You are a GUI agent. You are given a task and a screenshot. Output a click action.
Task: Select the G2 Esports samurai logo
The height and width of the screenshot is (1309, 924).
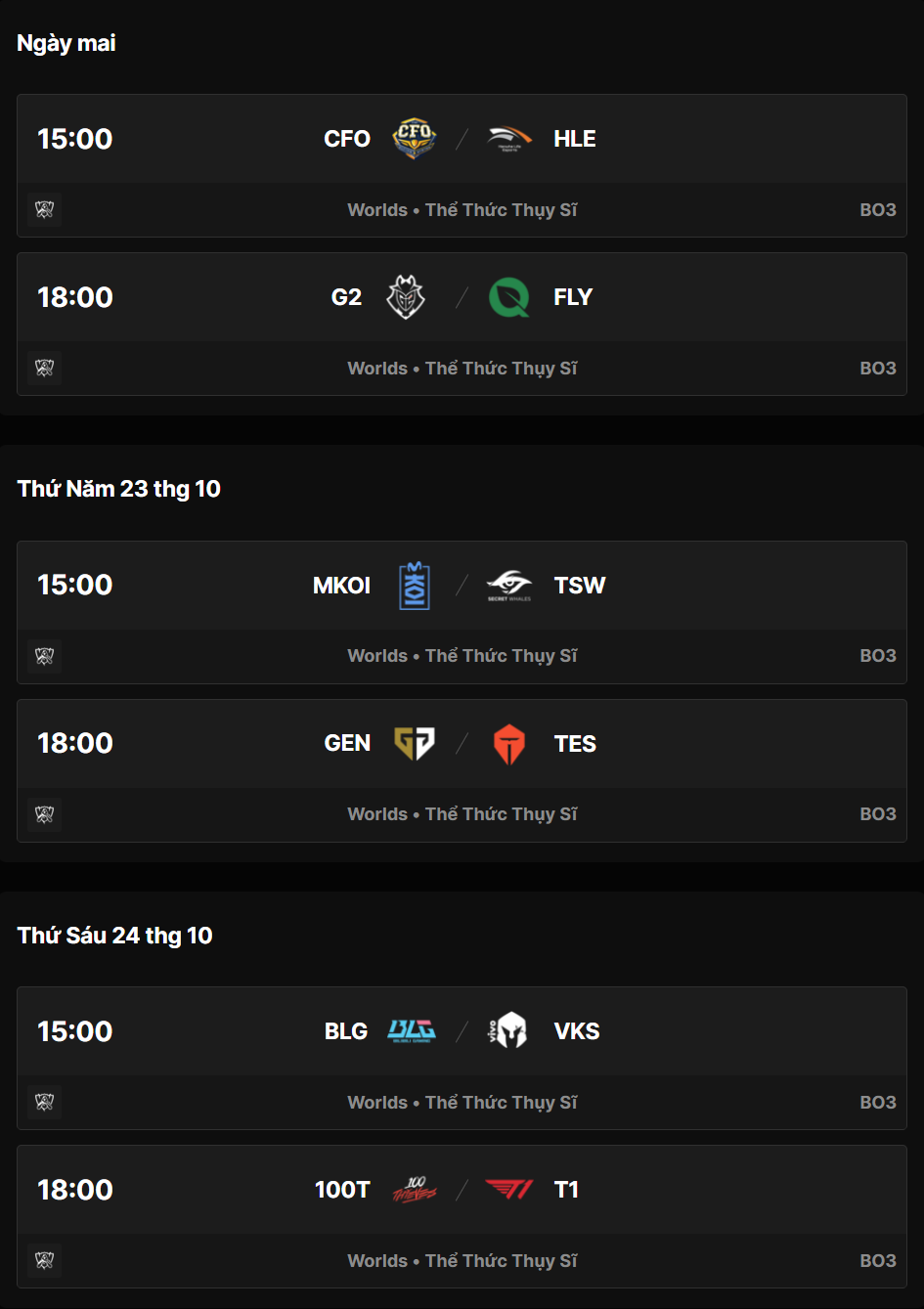pos(406,297)
